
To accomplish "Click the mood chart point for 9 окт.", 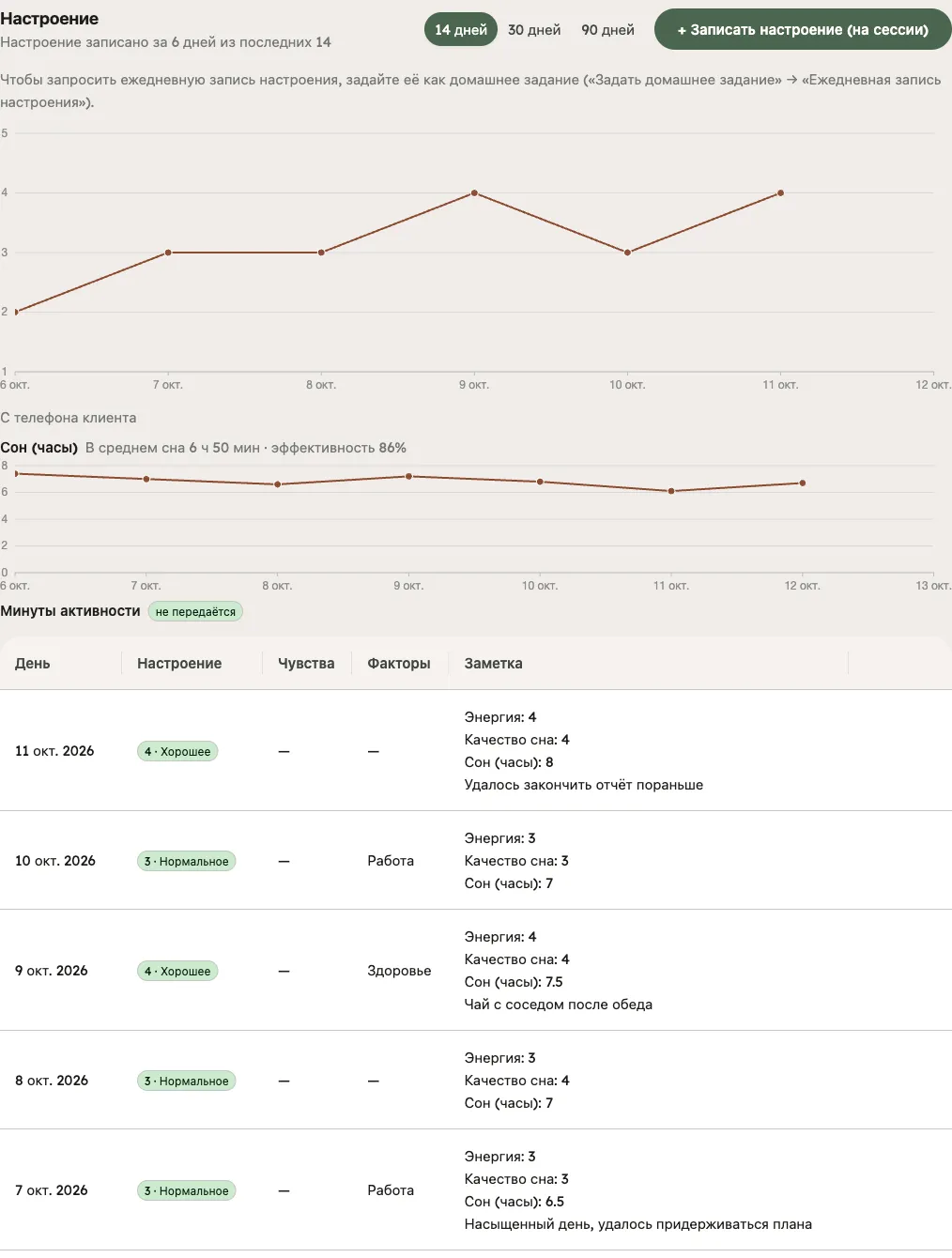I will [x=474, y=193].
